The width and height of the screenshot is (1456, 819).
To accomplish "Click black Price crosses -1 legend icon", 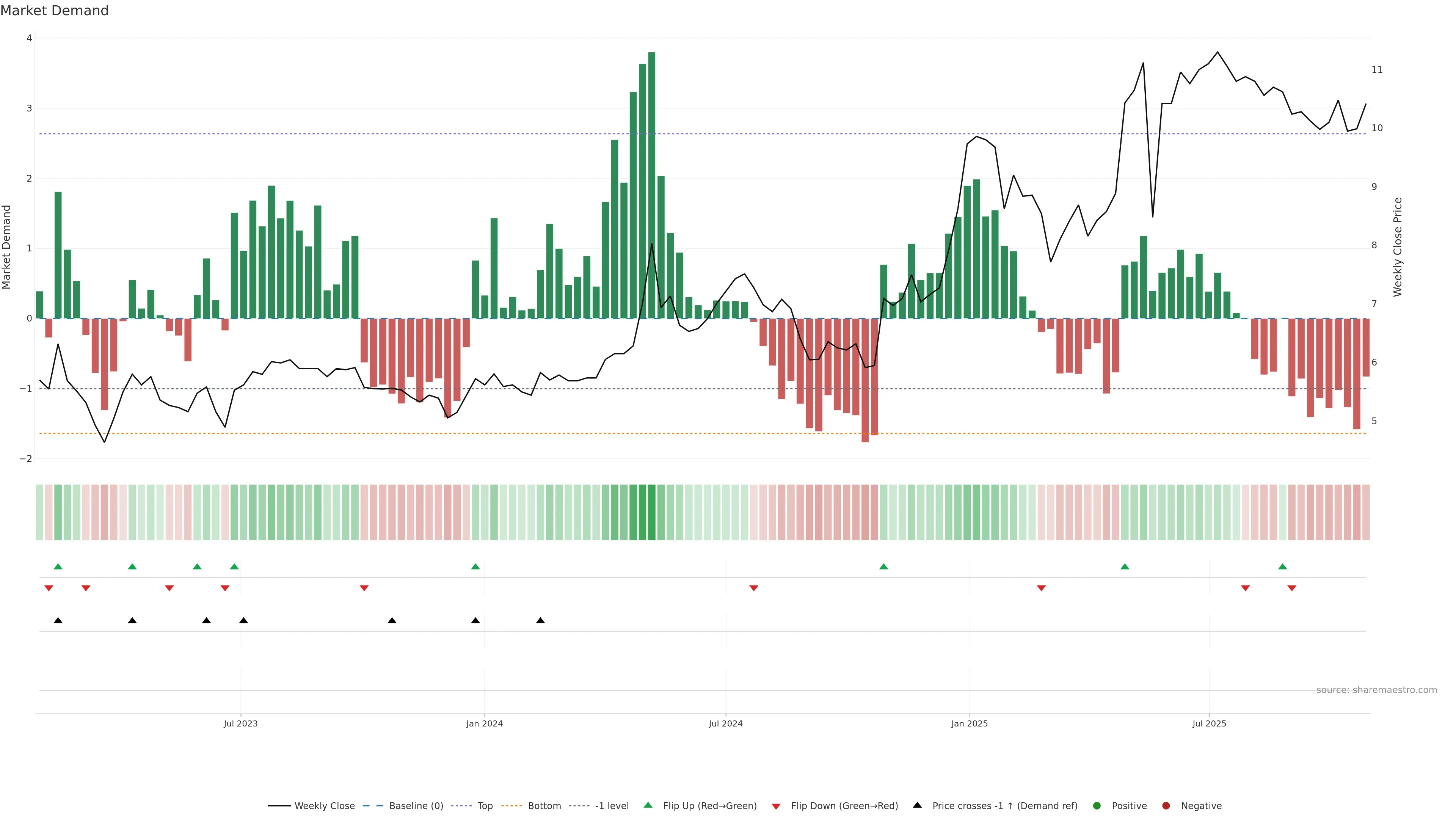I will coord(917,805).
